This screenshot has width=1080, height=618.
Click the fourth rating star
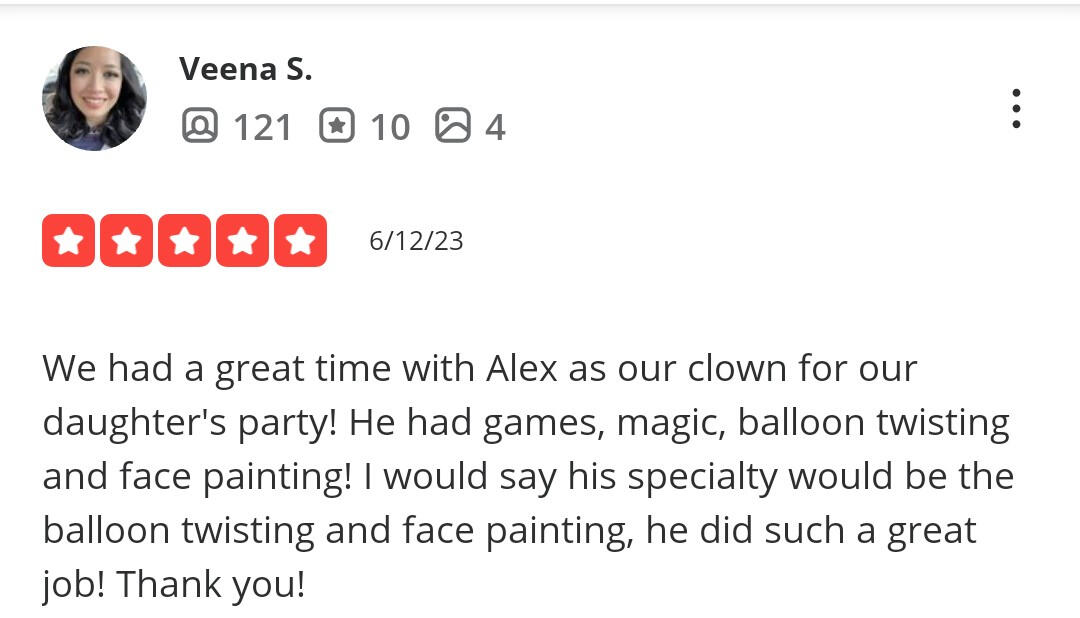242,241
